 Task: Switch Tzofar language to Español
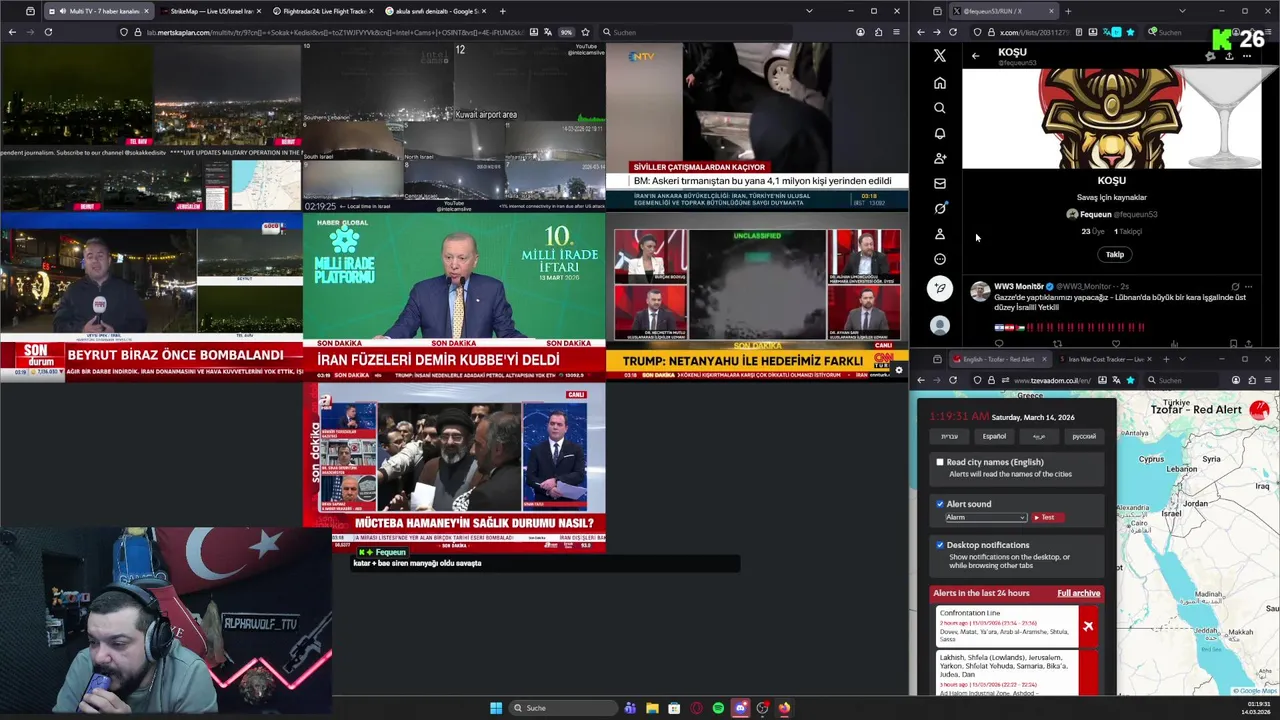pos(994,436)
